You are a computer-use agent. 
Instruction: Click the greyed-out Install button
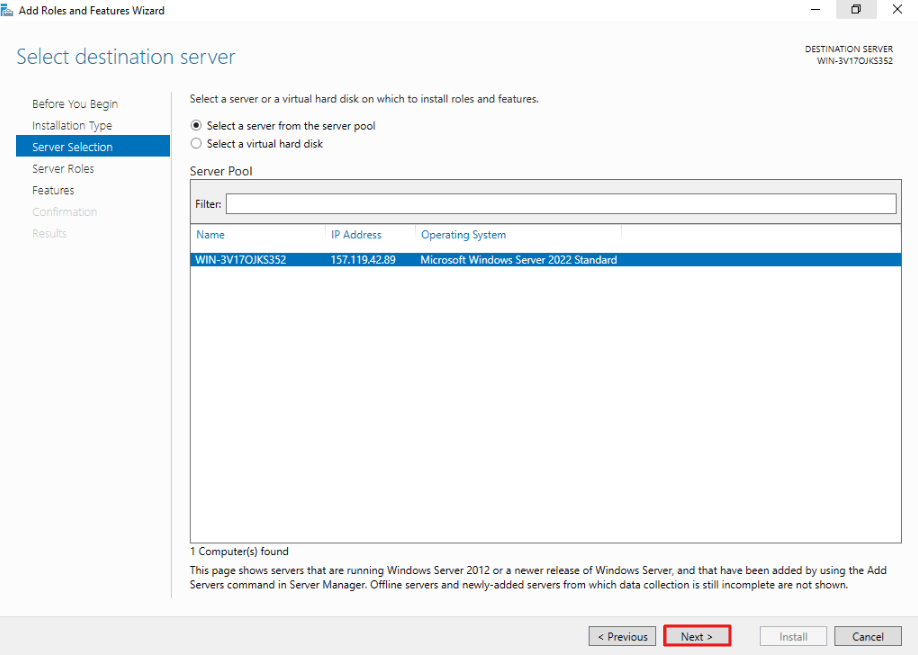point(793,636)
